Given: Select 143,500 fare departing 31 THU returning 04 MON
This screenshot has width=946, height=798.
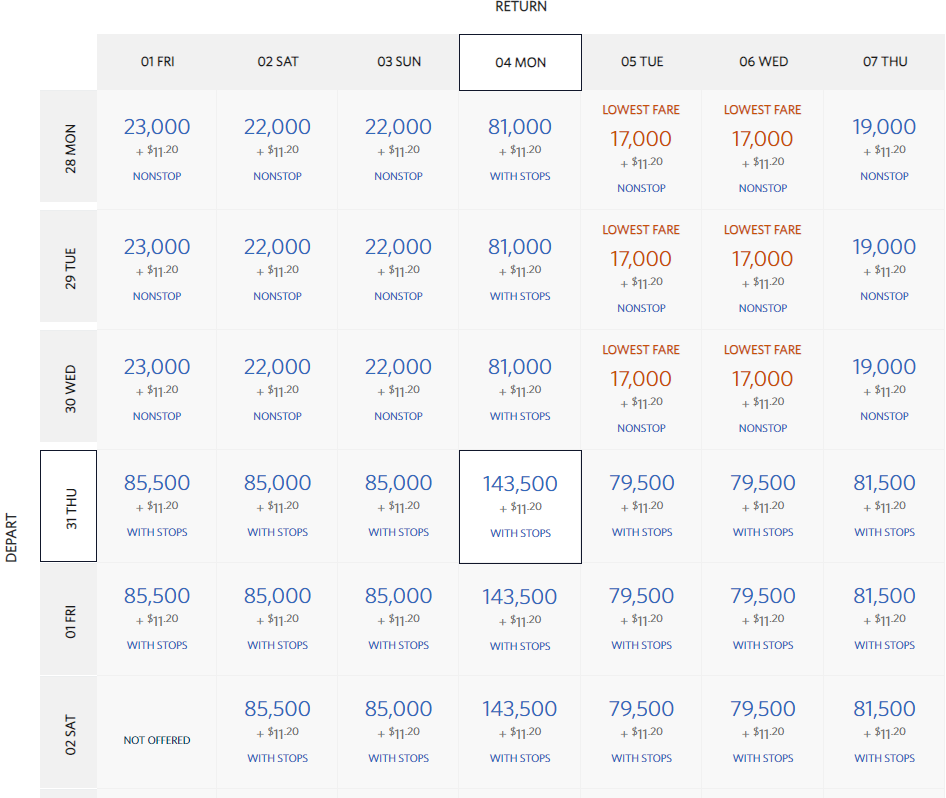Looking at the screenshot, I should (x=520, y=506).
